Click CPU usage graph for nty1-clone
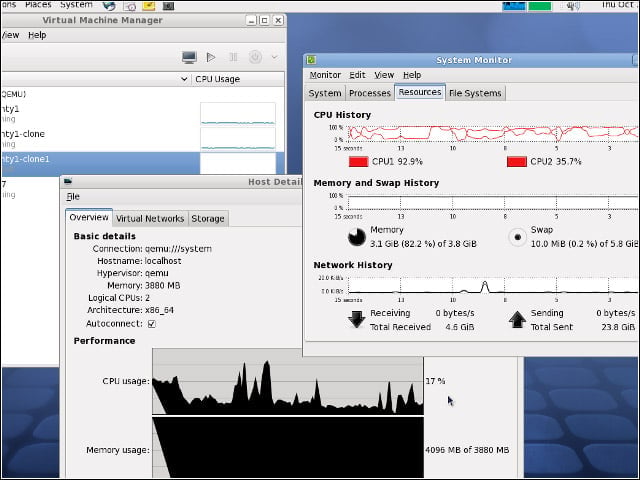 pyautogui.click(x=238, y=139)
